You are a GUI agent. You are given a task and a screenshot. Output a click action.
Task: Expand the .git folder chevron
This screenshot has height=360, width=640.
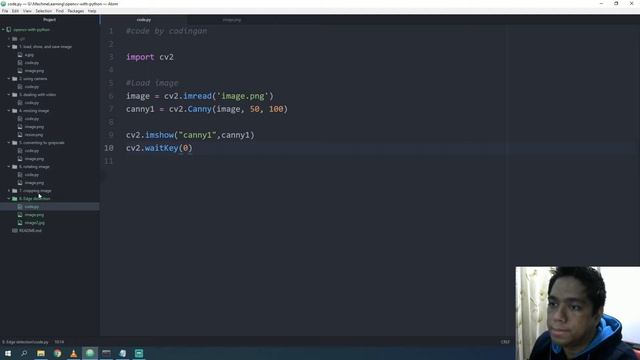pos(9,39)
